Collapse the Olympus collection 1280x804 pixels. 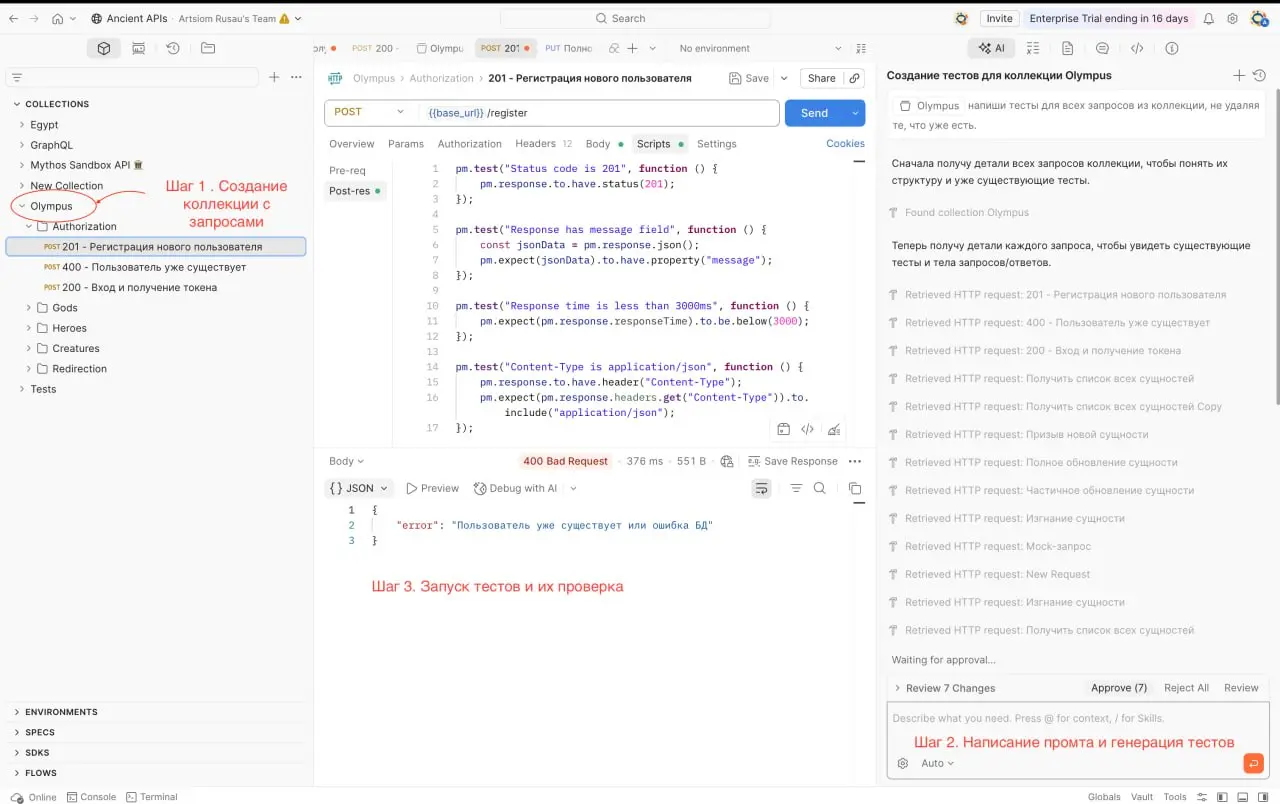[22, 206]
